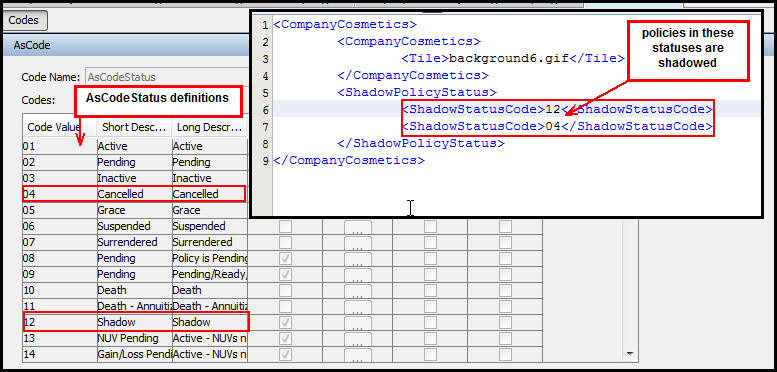Select code value cell 03

[x=59, y=178]
